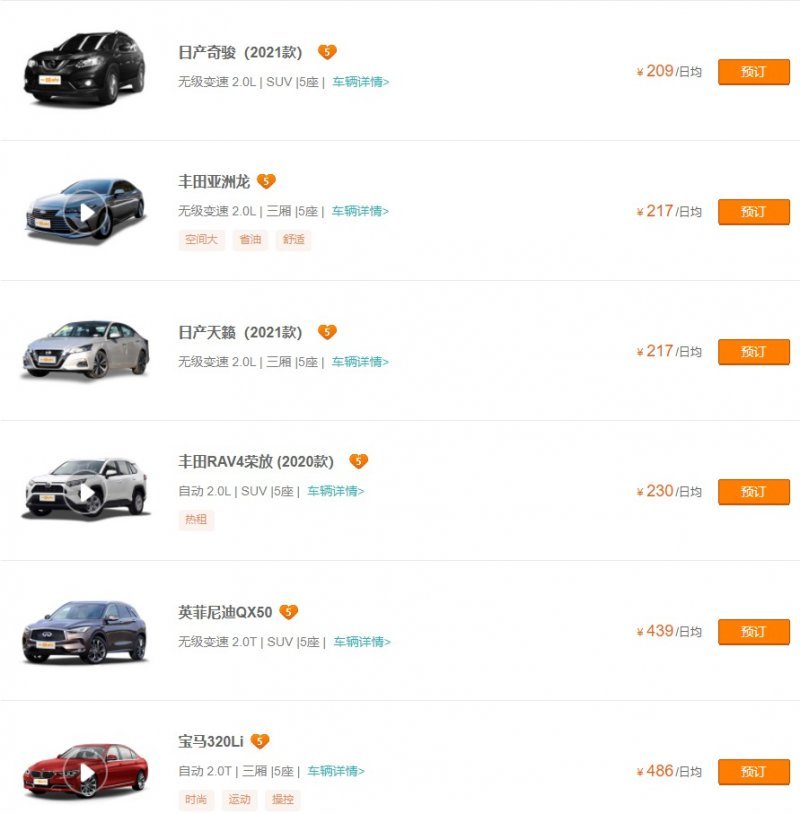The width and height of the screenshot is (800, 814).
Task: Click the heart badge beside 日产奇骏 (2021款)
Action: (x=327, y=52)
